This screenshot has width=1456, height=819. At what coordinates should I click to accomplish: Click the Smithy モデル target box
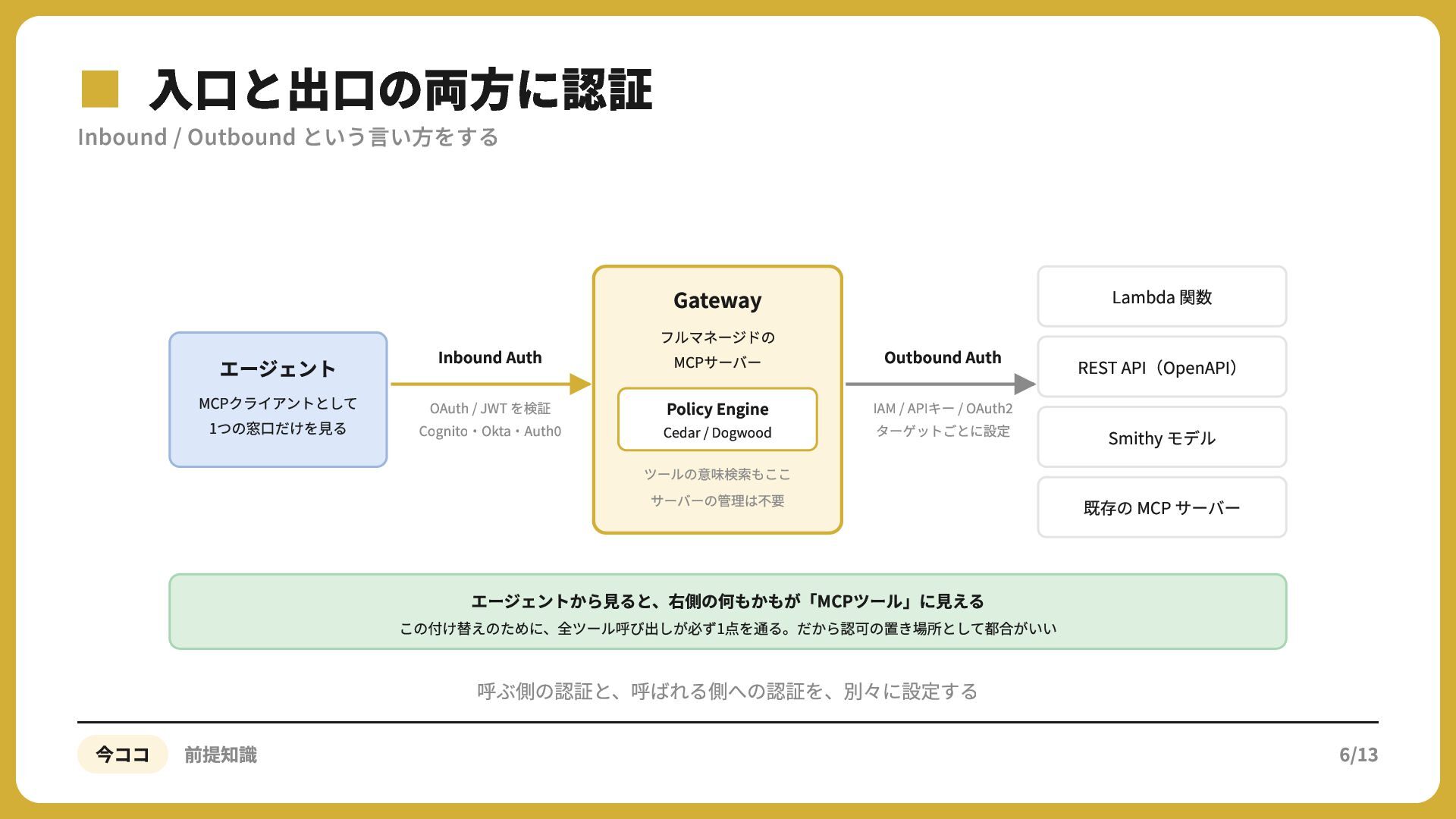coord(1162,438)
